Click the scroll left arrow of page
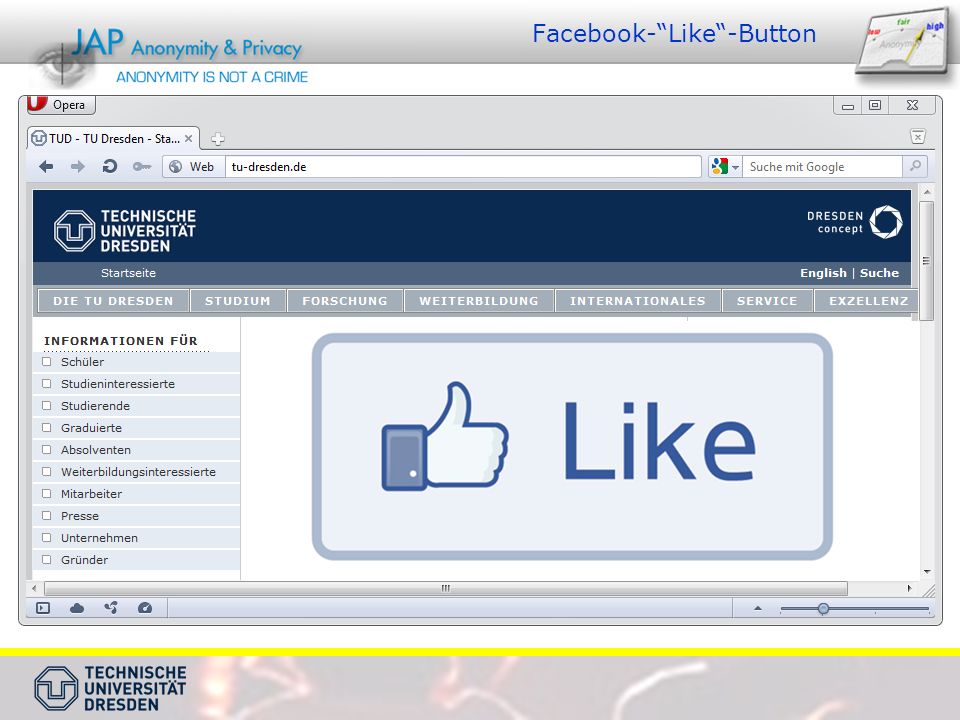 [x=34, y=588]
